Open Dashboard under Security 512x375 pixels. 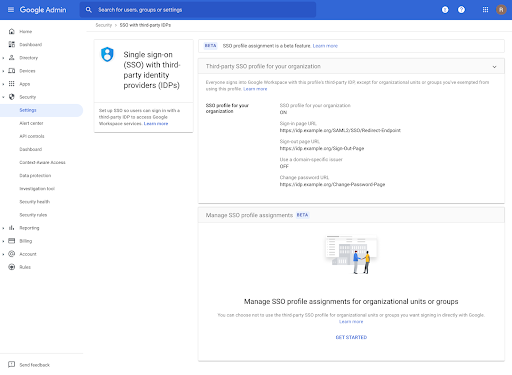(x=31, y=149)
